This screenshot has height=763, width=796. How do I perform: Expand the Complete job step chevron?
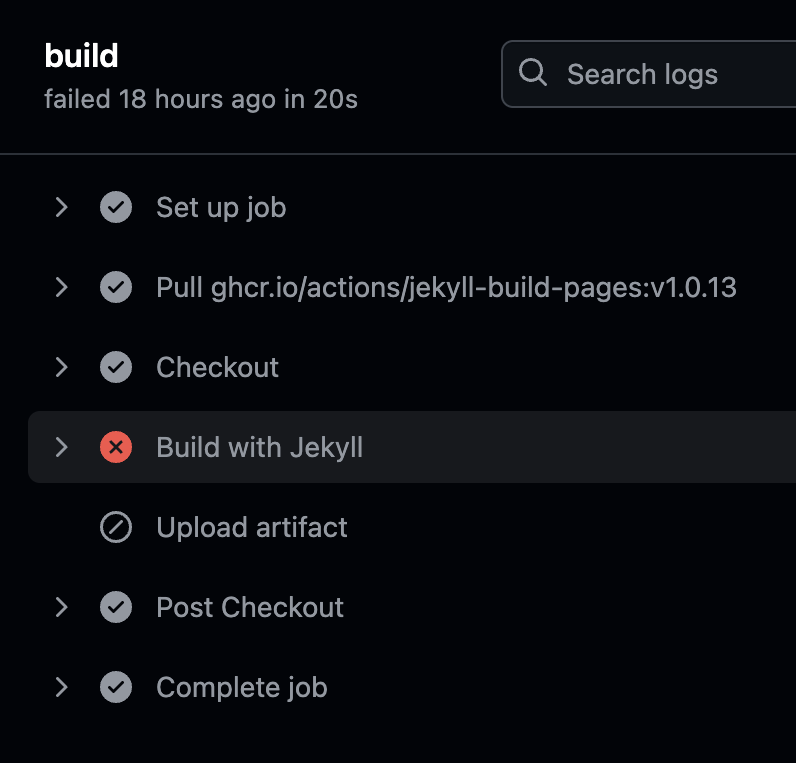[x=62, y=687]
